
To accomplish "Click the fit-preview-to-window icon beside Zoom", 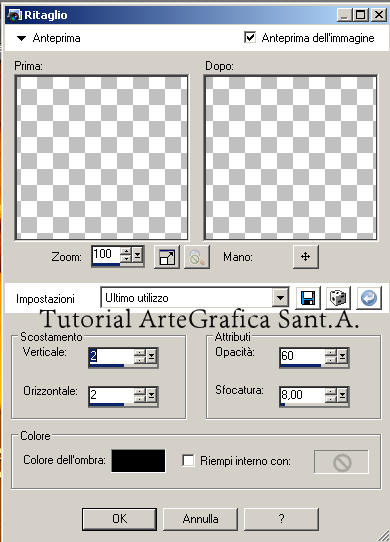I will [167, 257].
